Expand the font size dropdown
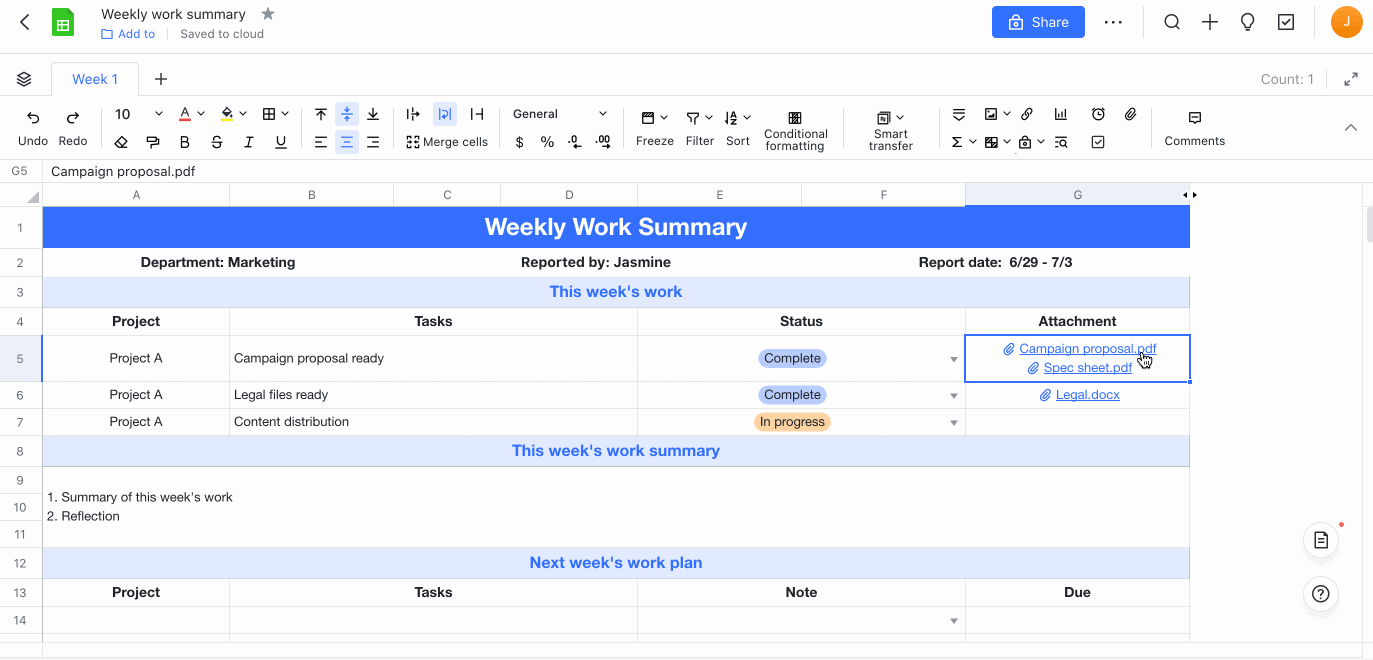Viewport: 1373px width, 660px height. coord(158,114)
